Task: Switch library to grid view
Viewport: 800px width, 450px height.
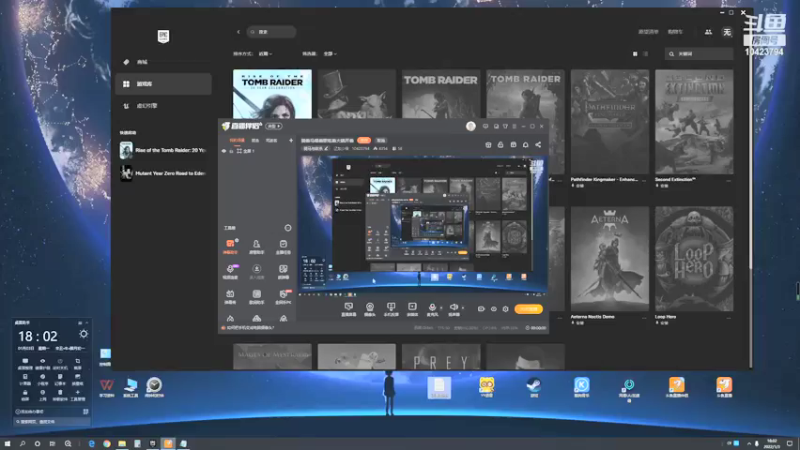Action: (x=635, y=54)
